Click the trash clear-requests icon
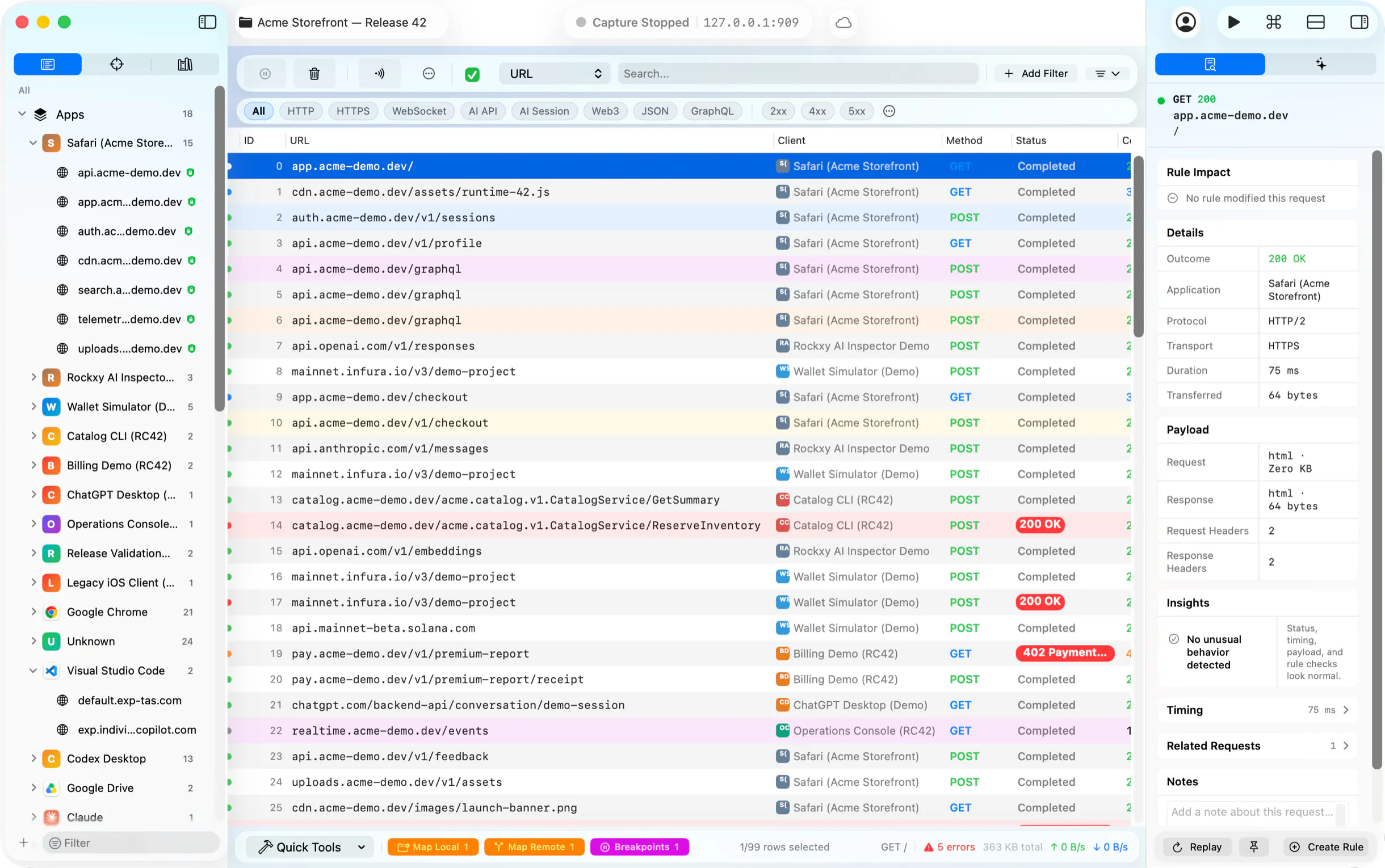This screenshot has height=868, width=1385. click(314, 74)
